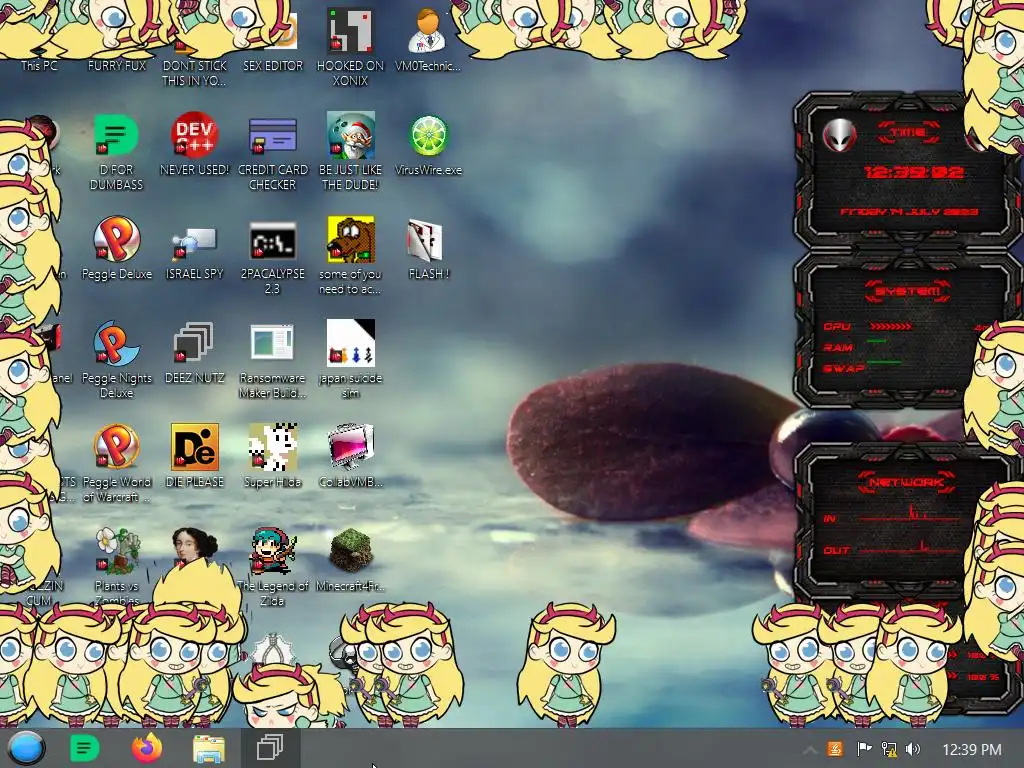The image size is (1024, 768).
Task: Launch Minecraft4Fr grass block icon
Action: point(351,551)
